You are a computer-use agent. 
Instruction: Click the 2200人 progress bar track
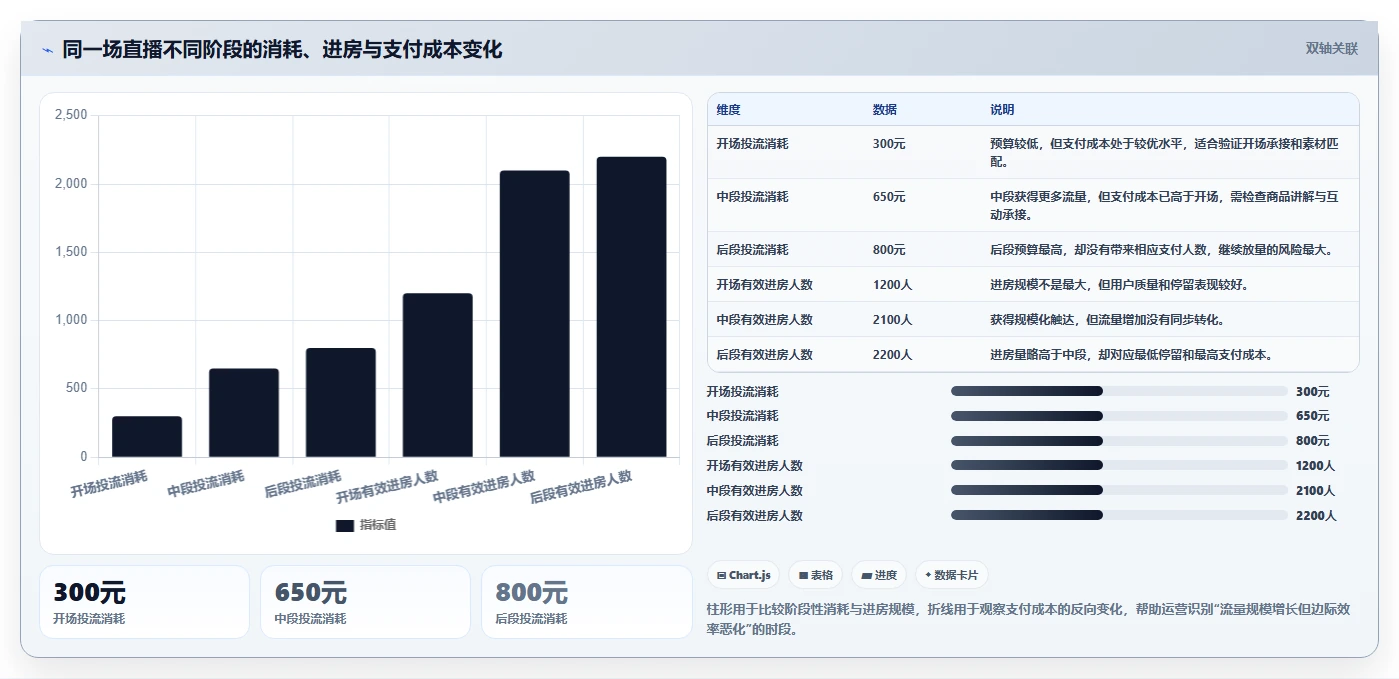[x=1119, y=515]
